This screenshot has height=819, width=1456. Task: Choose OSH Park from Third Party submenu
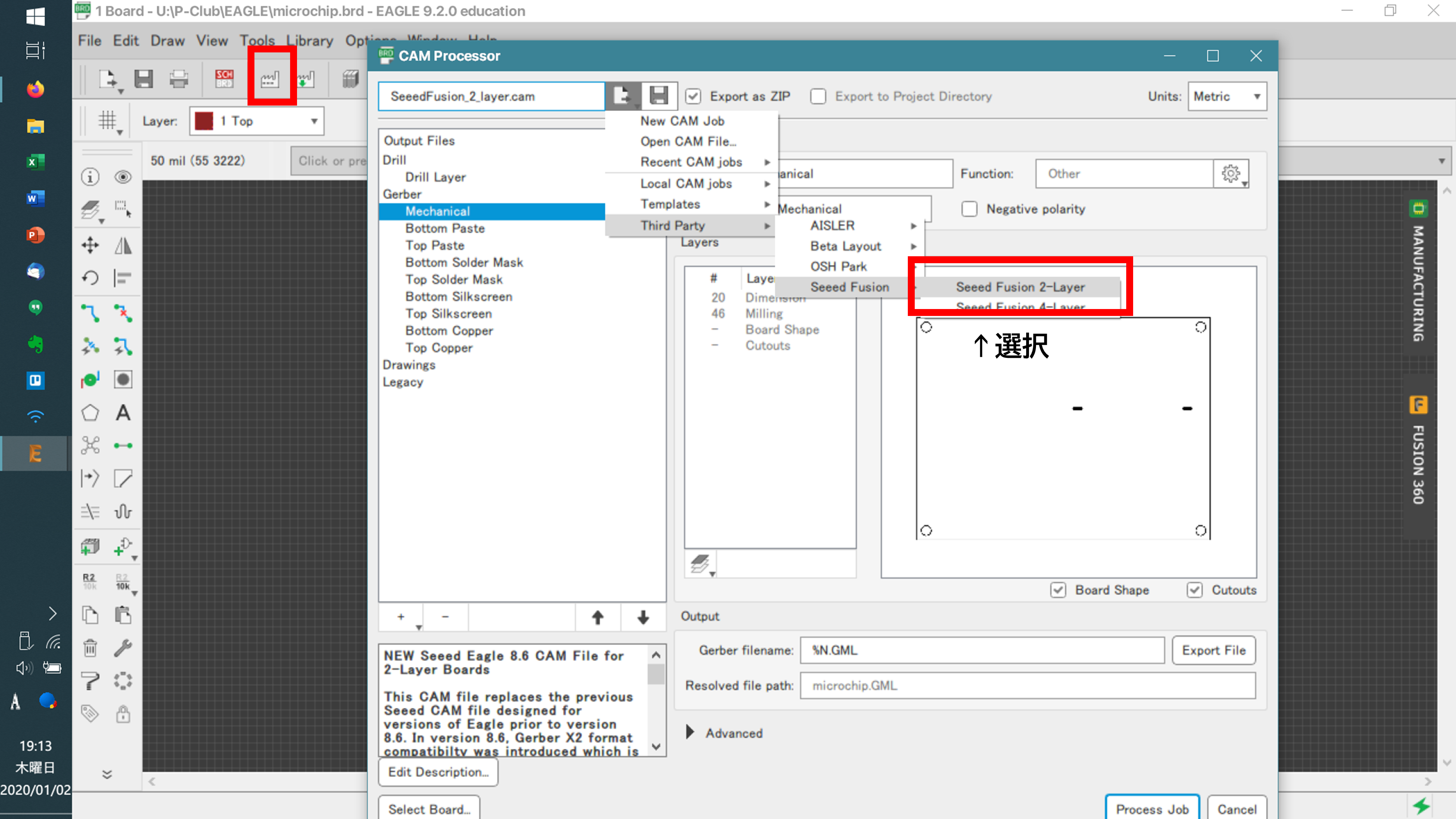pyautogui.click(x=838, y=267)
